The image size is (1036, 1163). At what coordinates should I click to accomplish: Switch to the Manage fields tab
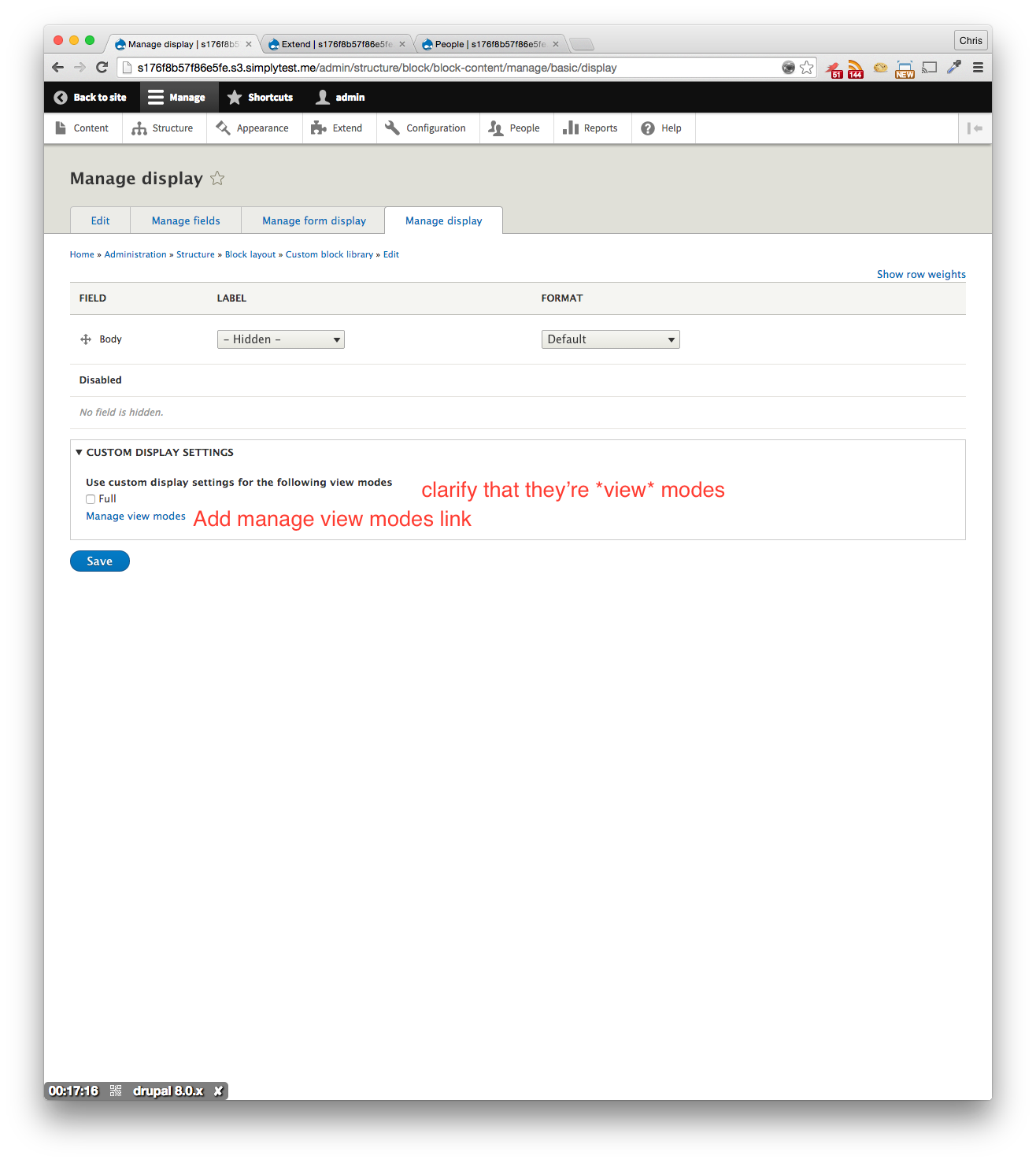185,220
